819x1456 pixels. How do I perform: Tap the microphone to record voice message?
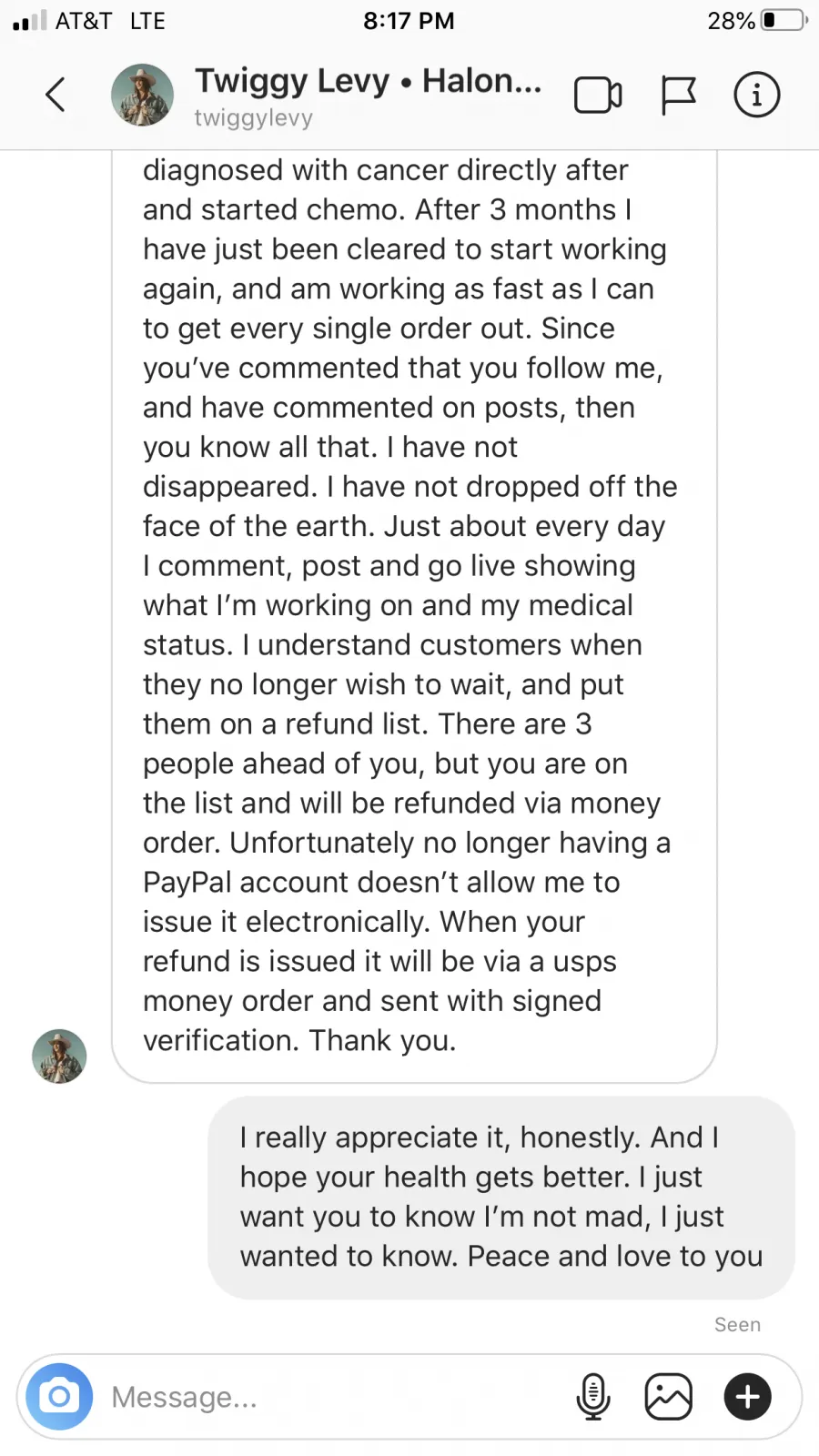coord(593,1396)
